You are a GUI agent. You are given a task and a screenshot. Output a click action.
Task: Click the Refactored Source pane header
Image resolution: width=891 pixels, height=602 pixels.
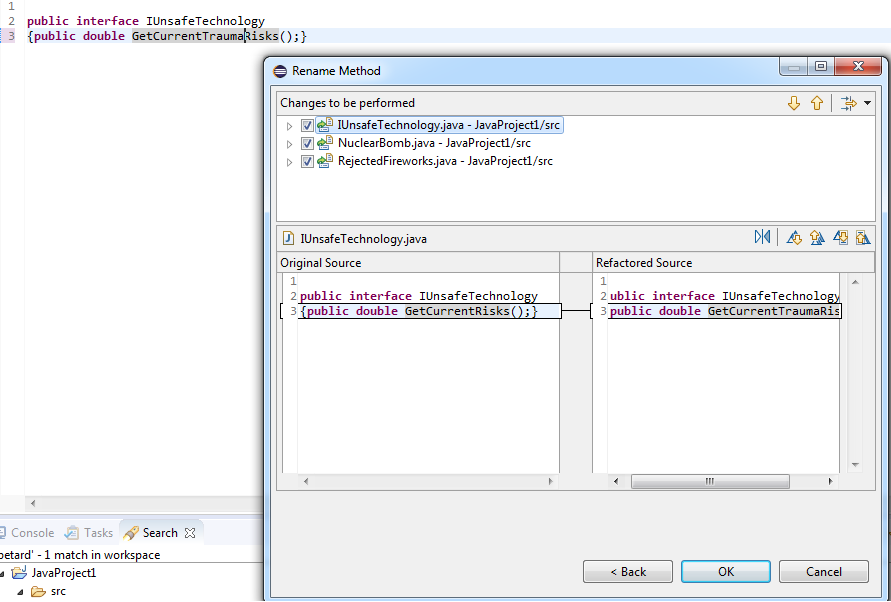(733, 263)
